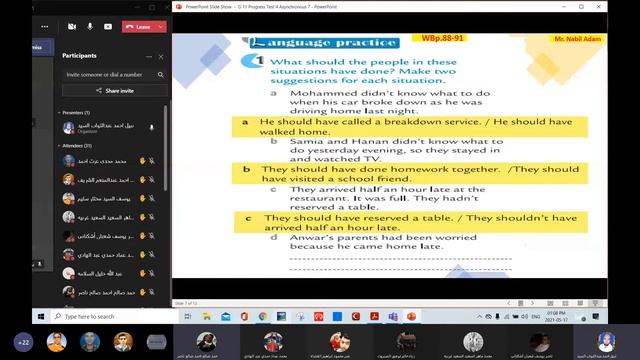Collapse the Attendees section
640x360 pixels.
click(x=59, y=146)
